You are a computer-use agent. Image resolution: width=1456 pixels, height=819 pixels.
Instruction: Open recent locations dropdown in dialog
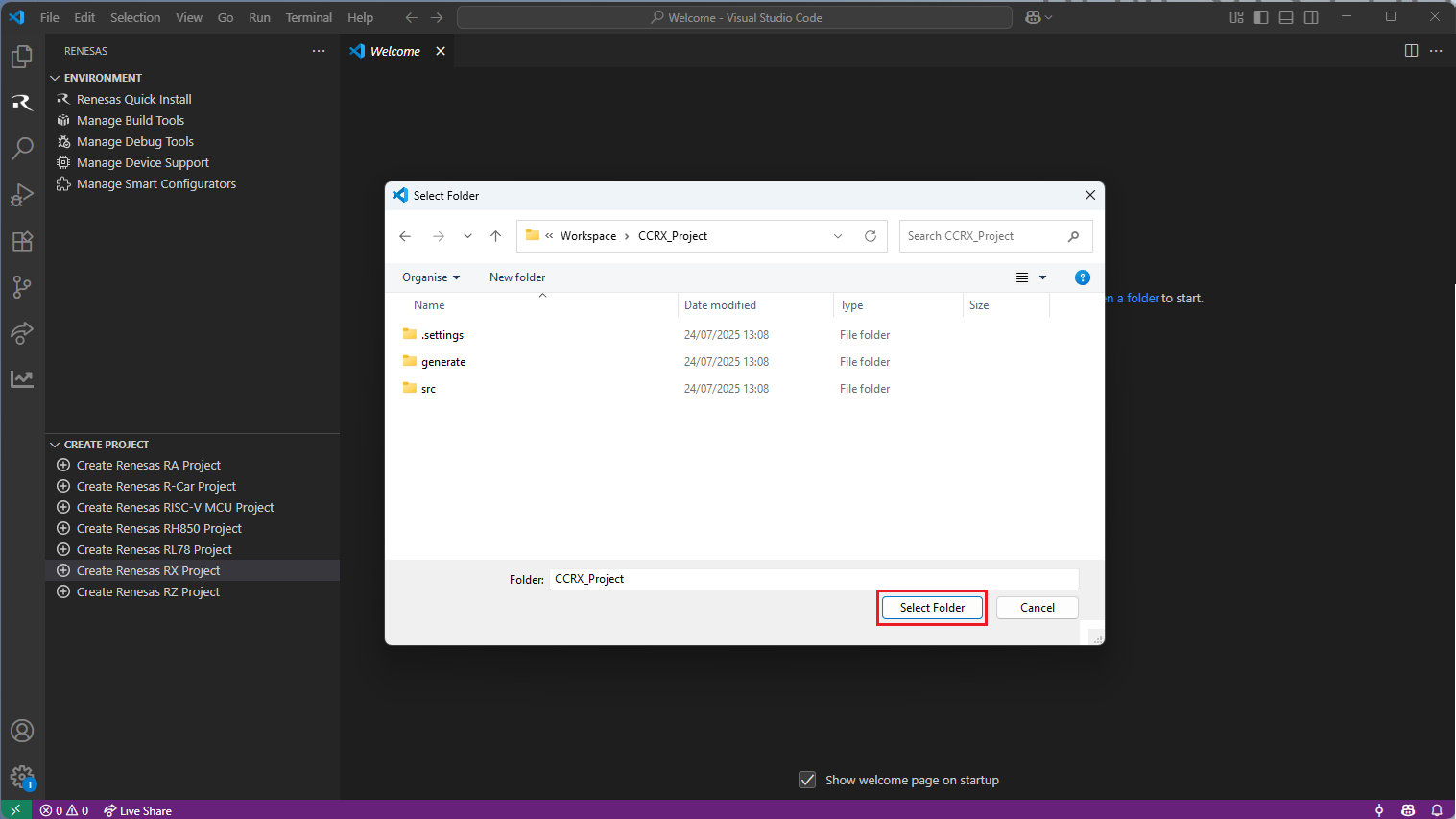(467, 236)
